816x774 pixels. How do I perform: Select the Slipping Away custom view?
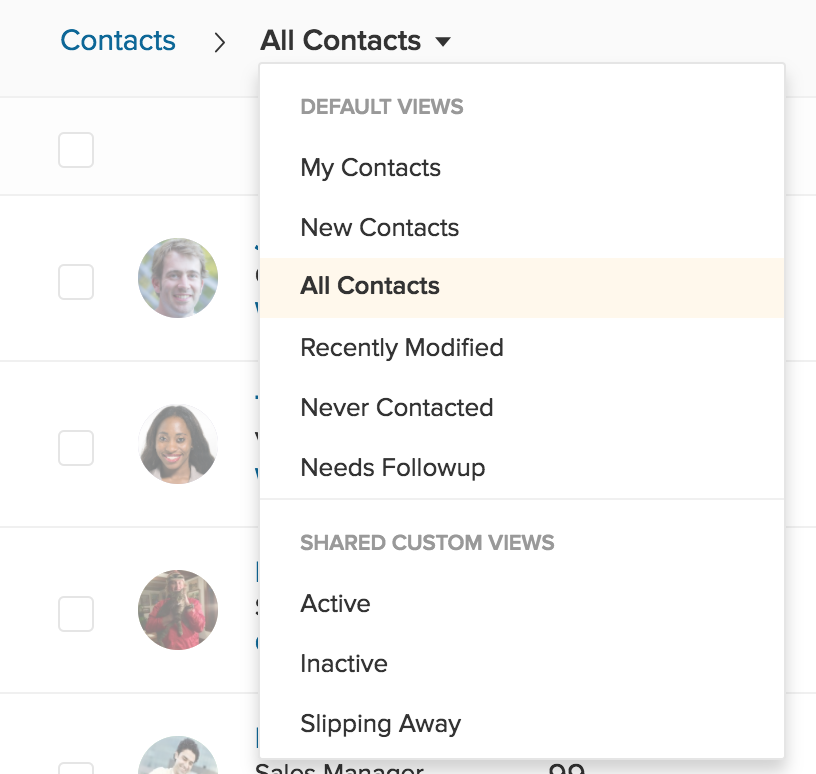click(x=380, y=724)
